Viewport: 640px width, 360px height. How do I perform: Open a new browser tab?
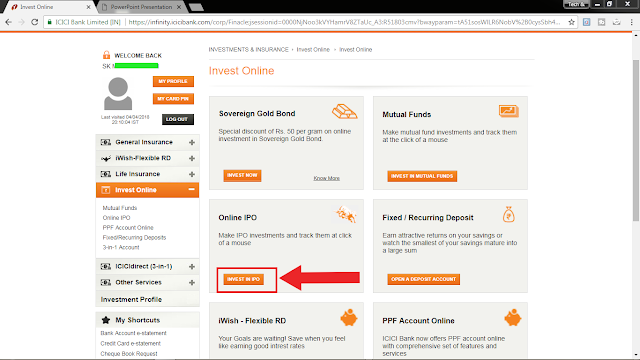(196, 7)
